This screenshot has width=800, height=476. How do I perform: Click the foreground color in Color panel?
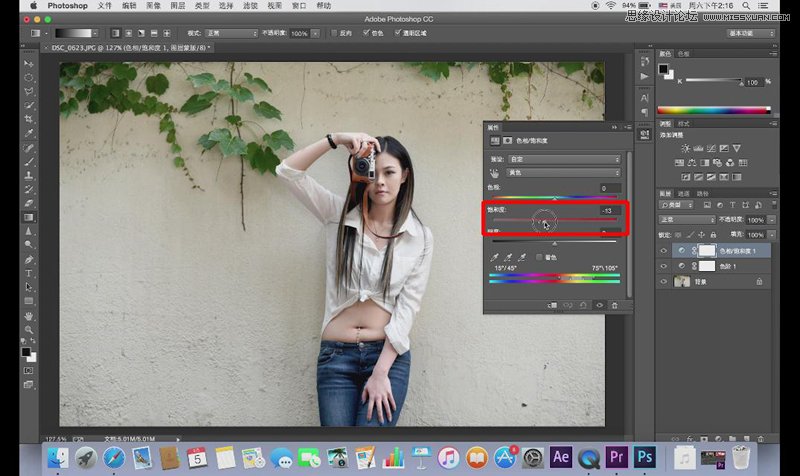[x=663, y=69]
